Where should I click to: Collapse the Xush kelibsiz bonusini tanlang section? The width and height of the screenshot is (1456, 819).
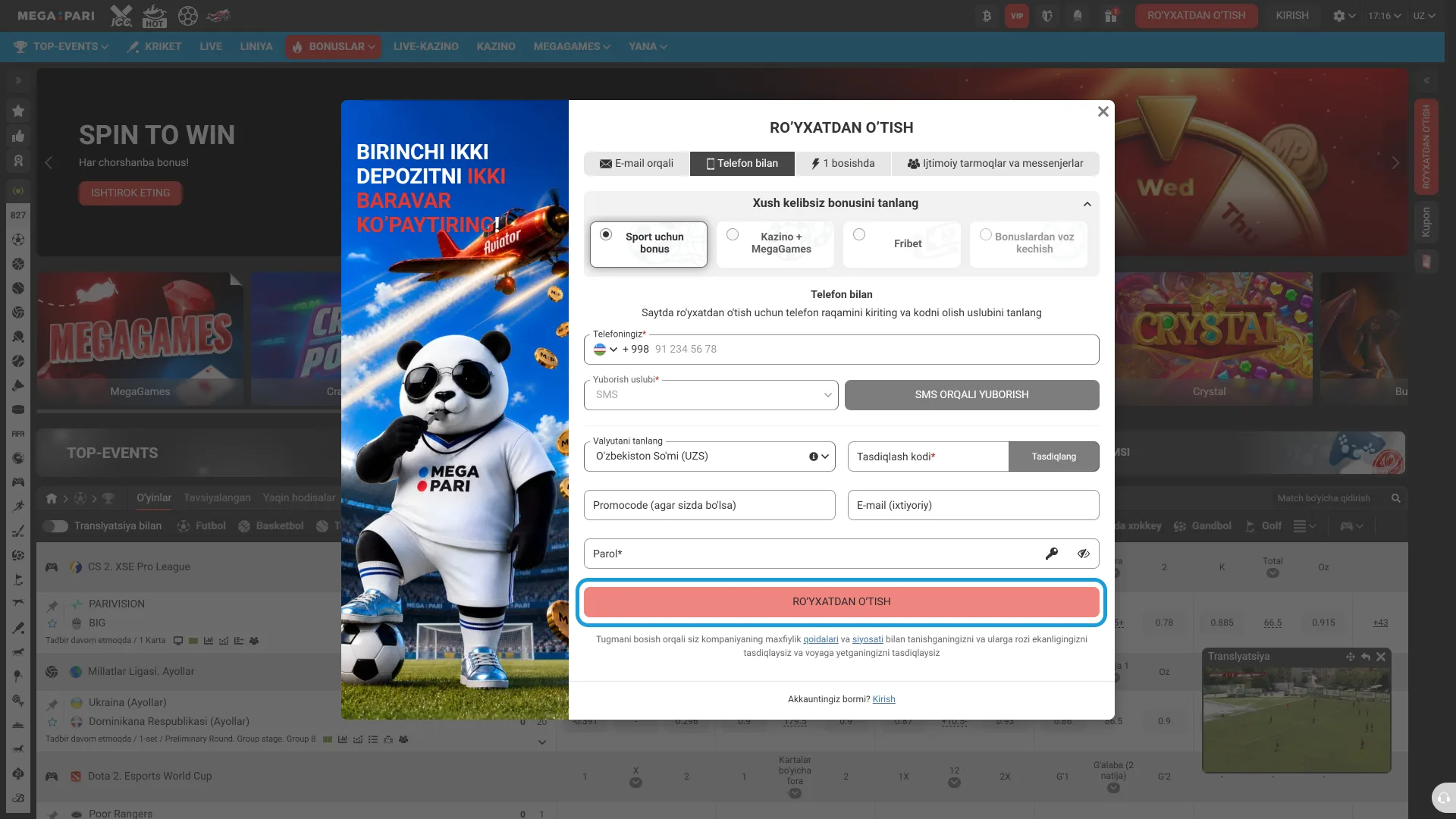coord(1087,204)
